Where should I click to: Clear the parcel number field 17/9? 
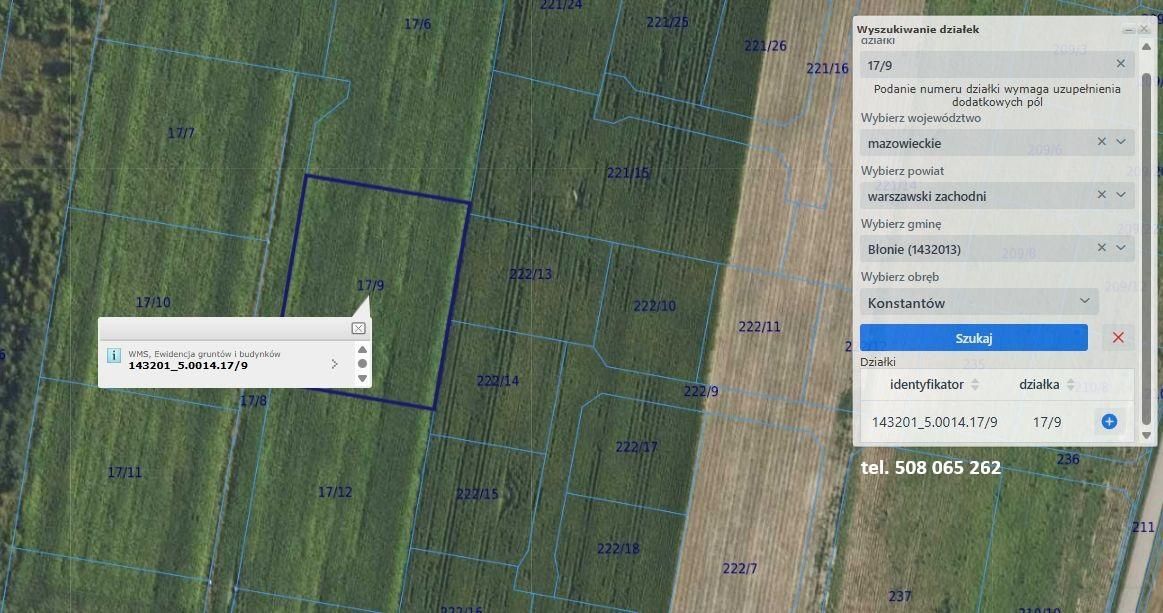click(1121, 64)
